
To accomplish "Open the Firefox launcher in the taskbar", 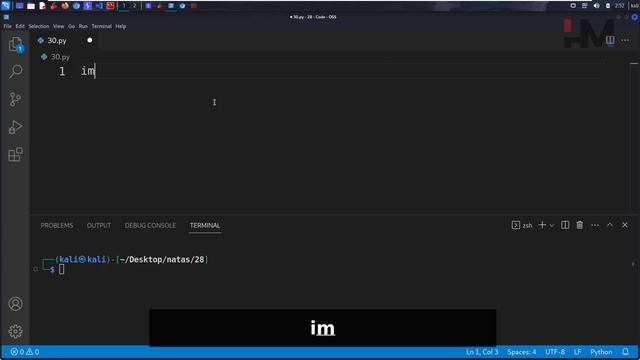I will click(65, 6).
